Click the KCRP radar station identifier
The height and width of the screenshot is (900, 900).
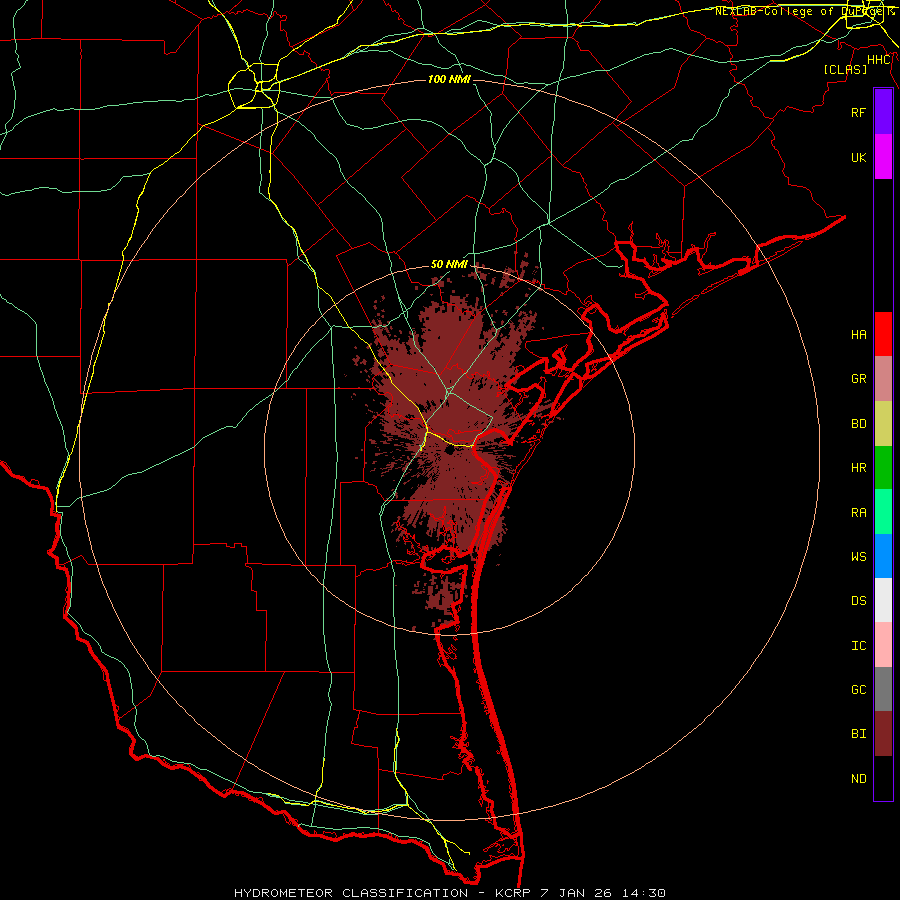(x=511, y=893)
